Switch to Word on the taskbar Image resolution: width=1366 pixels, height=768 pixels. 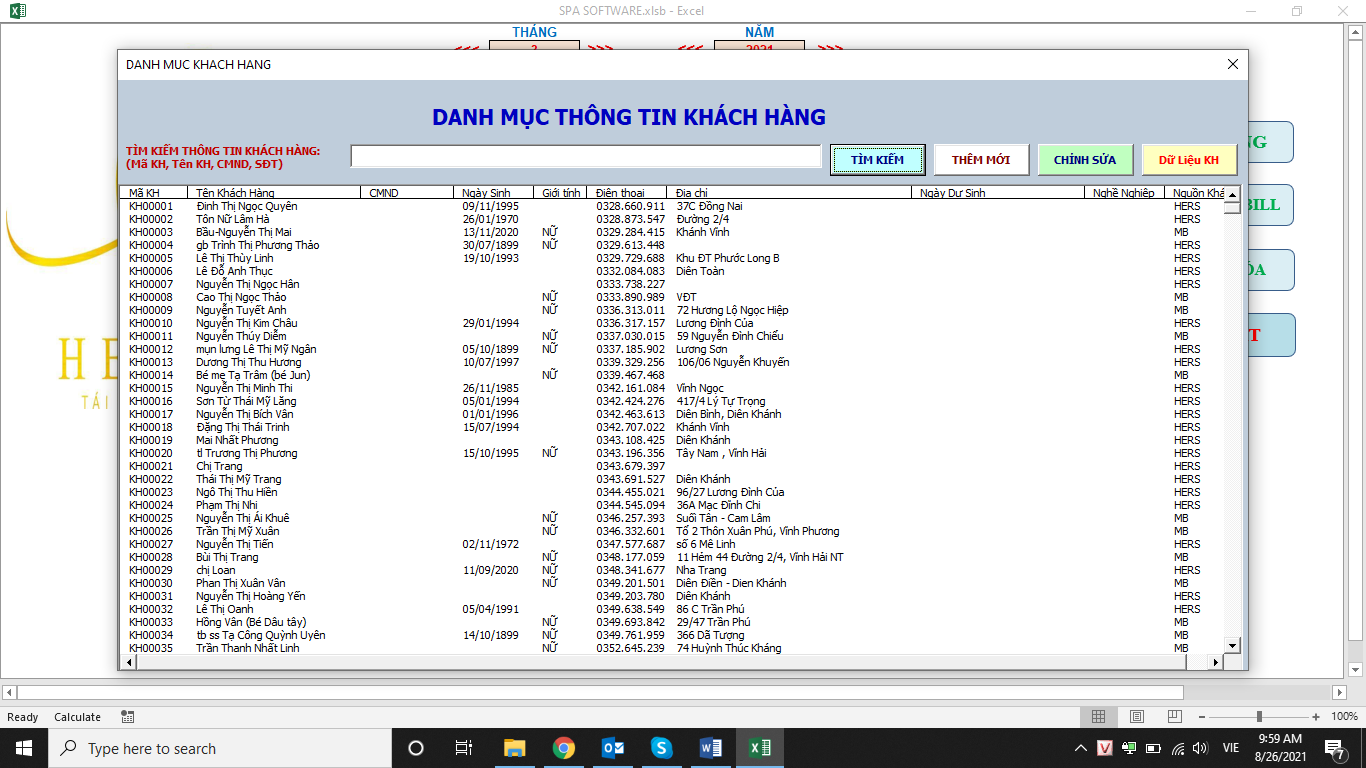(x=711, y=748)
